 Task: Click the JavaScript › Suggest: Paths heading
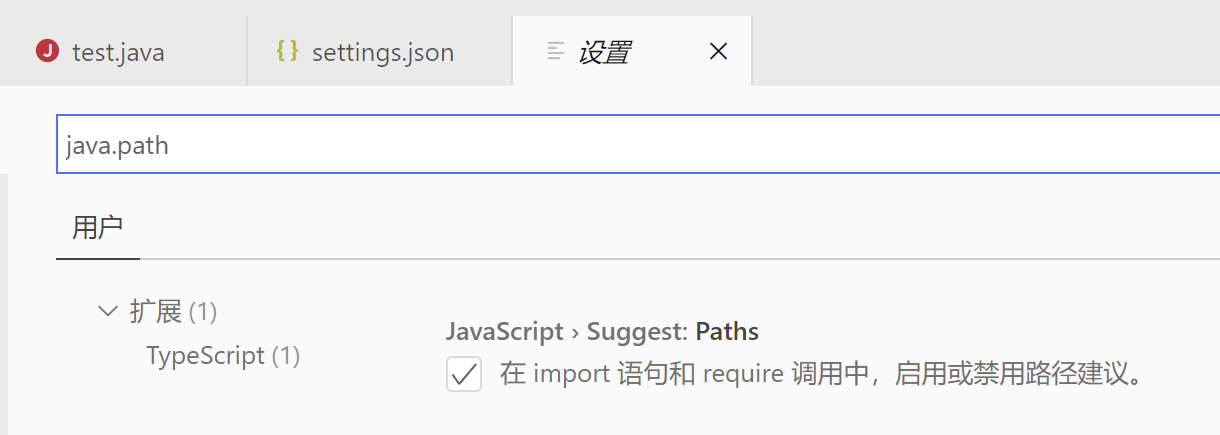602,332
